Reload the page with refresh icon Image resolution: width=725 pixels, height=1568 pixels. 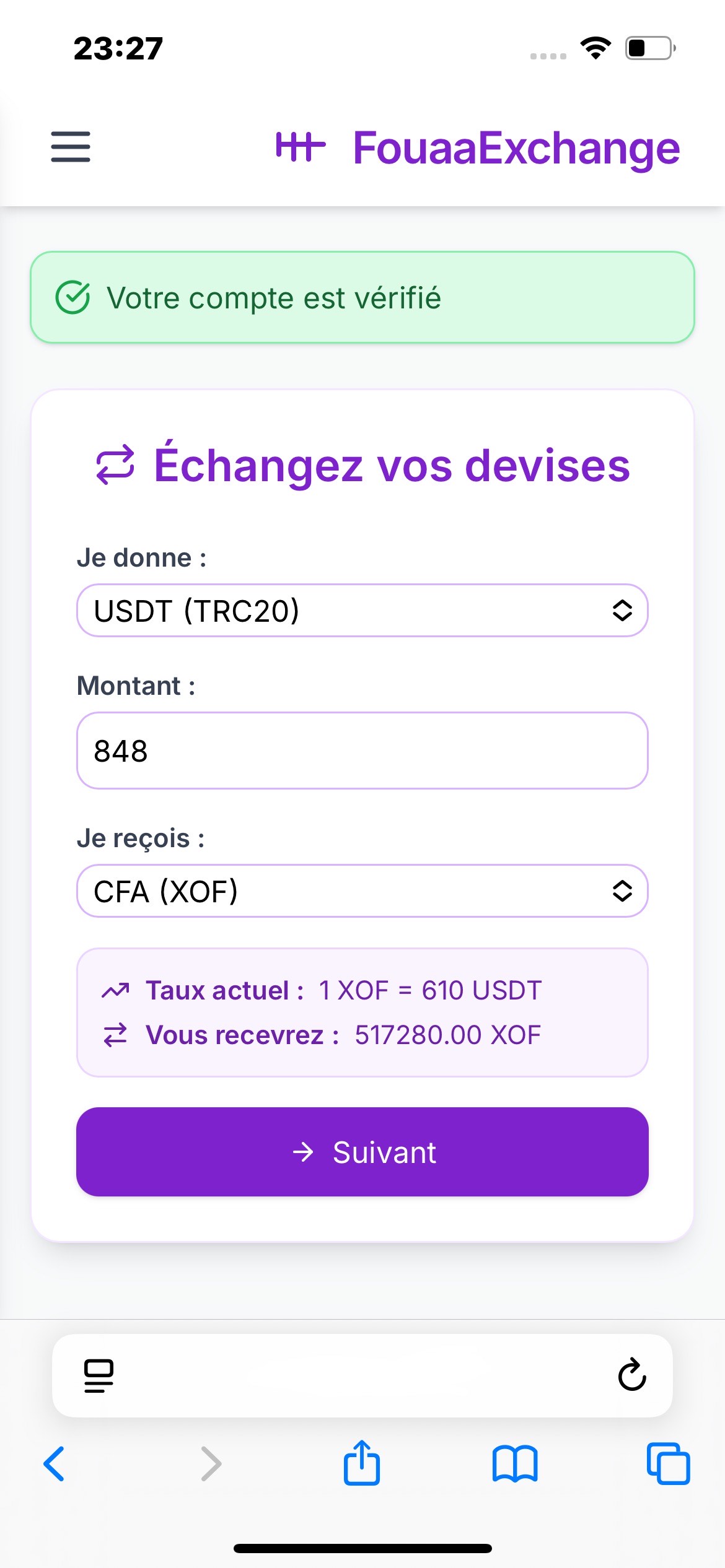(x=632, y=1374)
